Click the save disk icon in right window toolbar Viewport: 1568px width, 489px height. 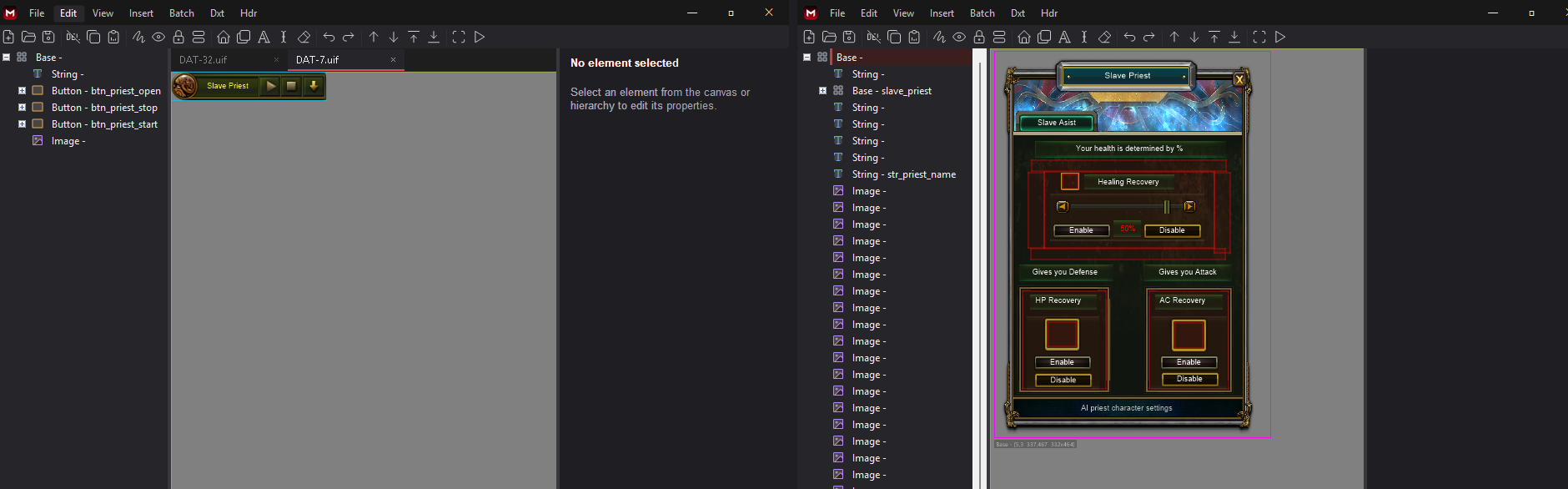[x=849, y=37]
